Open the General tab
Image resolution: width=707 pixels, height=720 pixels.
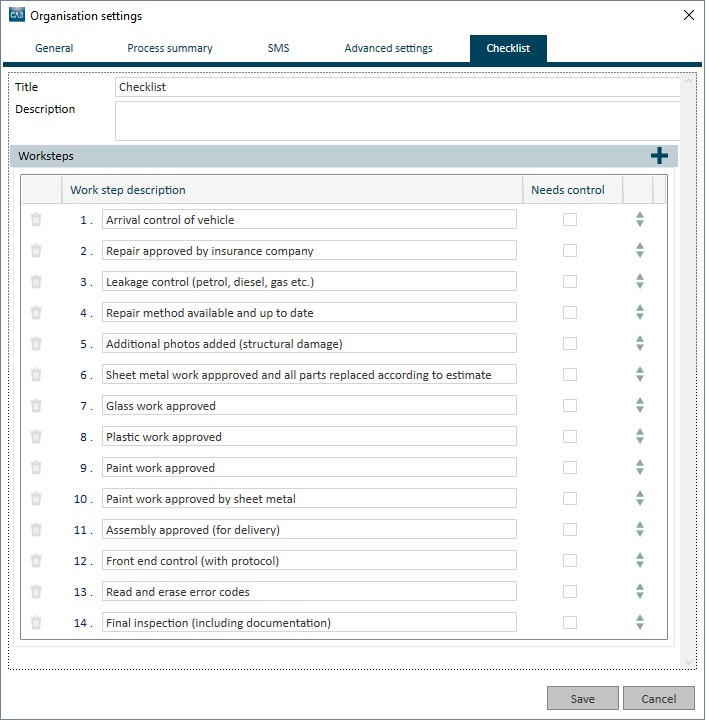54,48
